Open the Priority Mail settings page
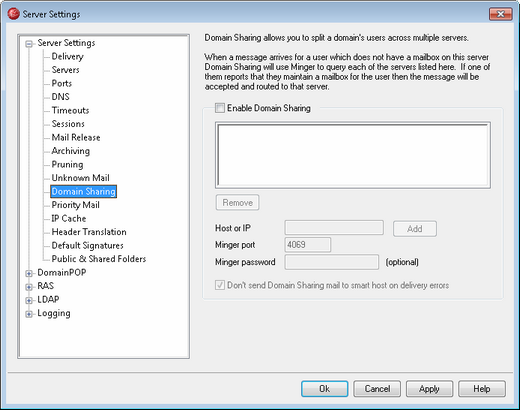Screen dimensions: 520x410 point(75,205)
